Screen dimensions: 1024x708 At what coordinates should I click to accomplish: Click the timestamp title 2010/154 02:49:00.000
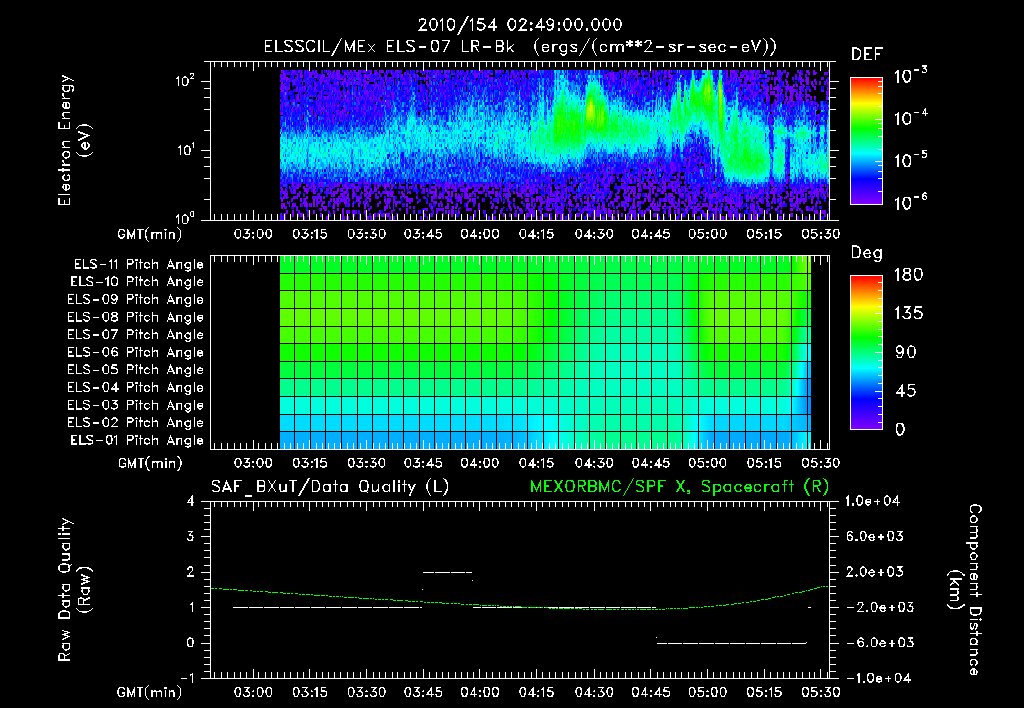tap(520, 25)
